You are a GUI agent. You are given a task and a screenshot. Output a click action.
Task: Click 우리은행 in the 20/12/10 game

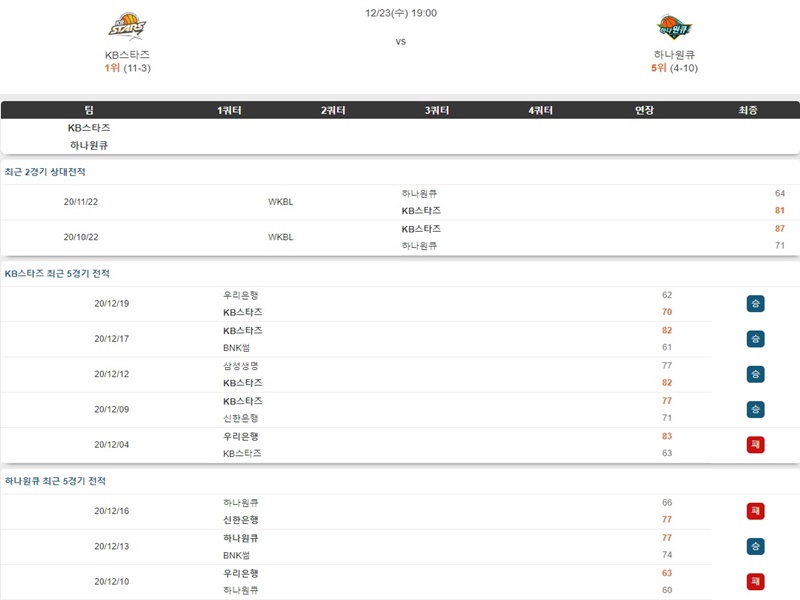coord(241,573)
